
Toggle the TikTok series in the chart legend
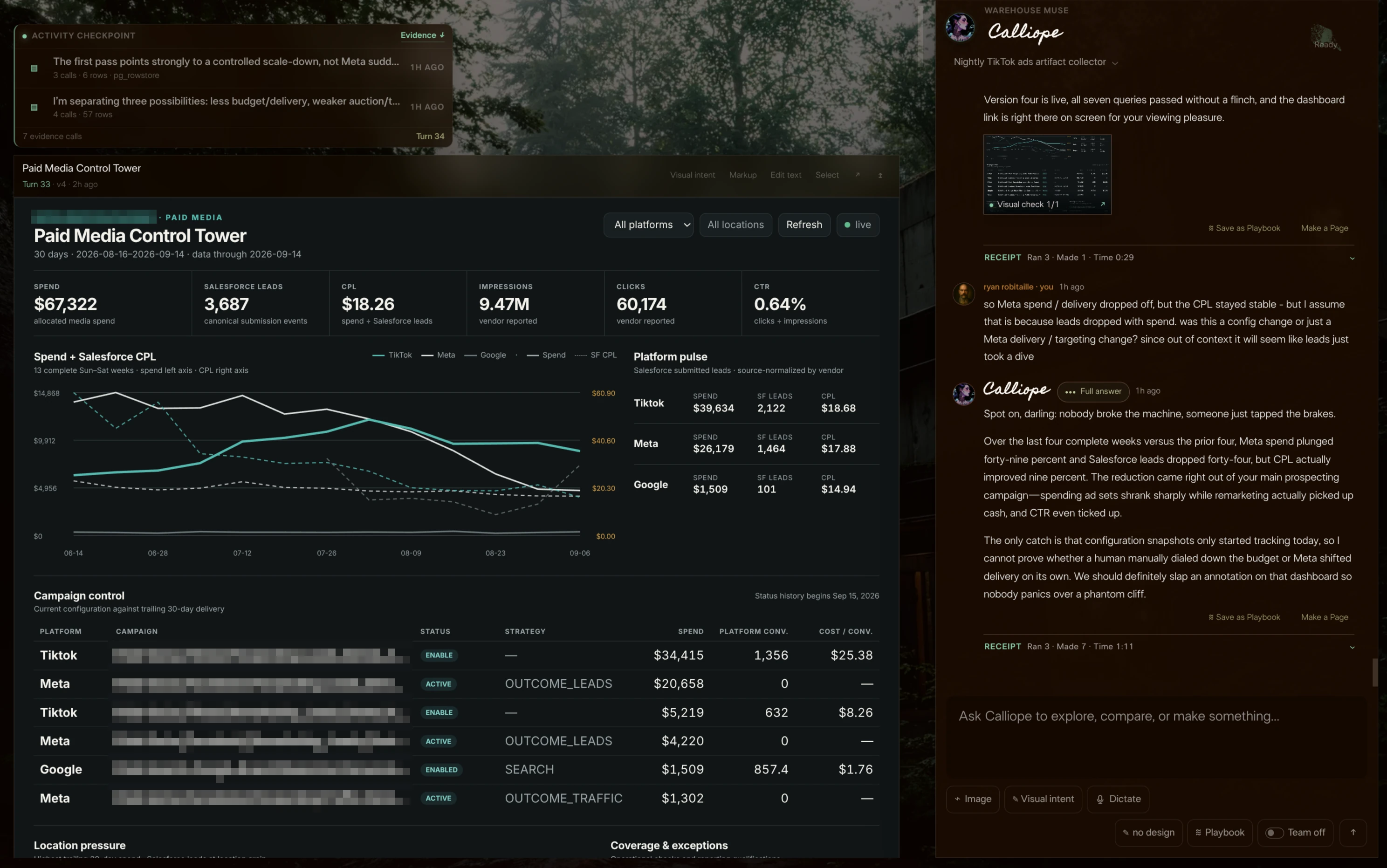point(392,355)
